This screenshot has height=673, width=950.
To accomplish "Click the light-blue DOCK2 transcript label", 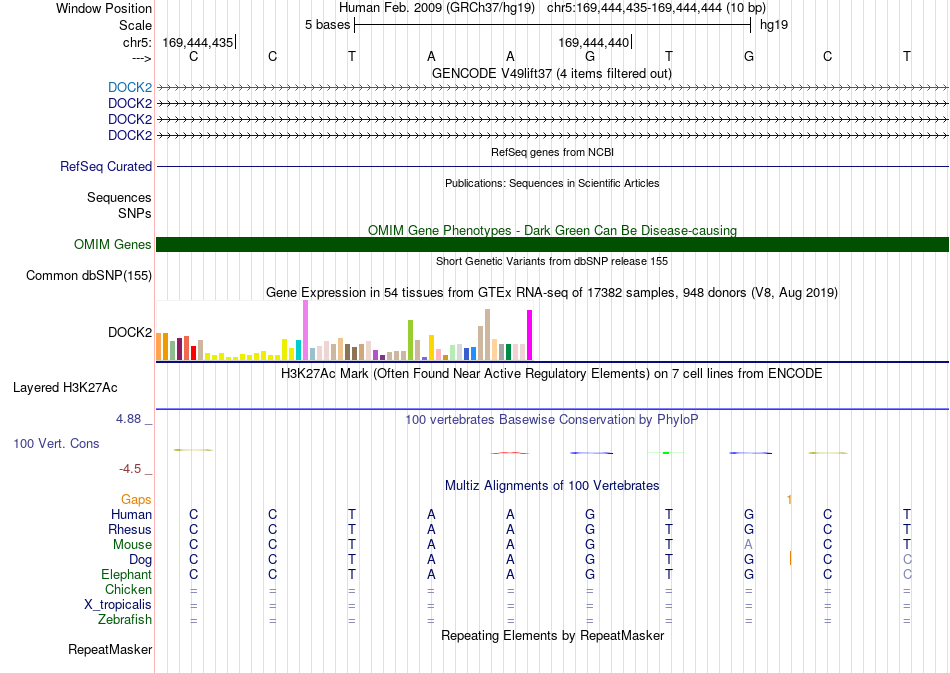I will pos(130,87).
